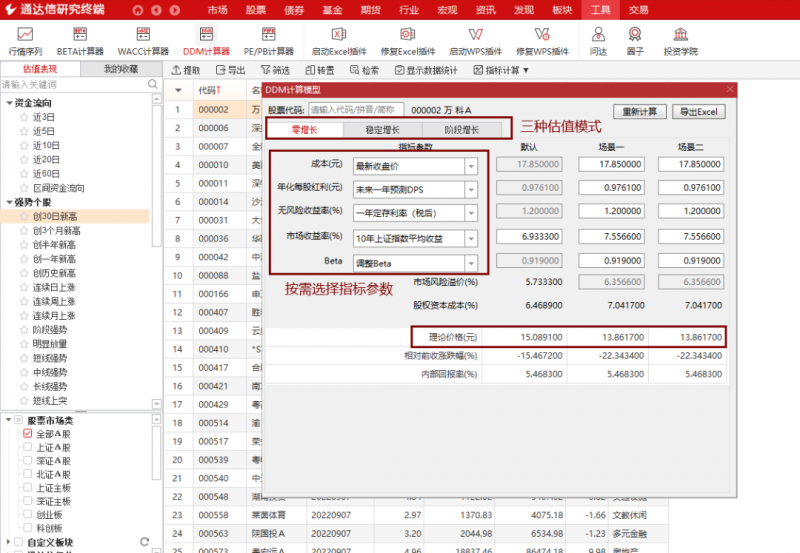Image resolution: width=800 pixels, height=553 pixels.
Task: Open the 行情序列 tool icon
Action: pos(25,41)
